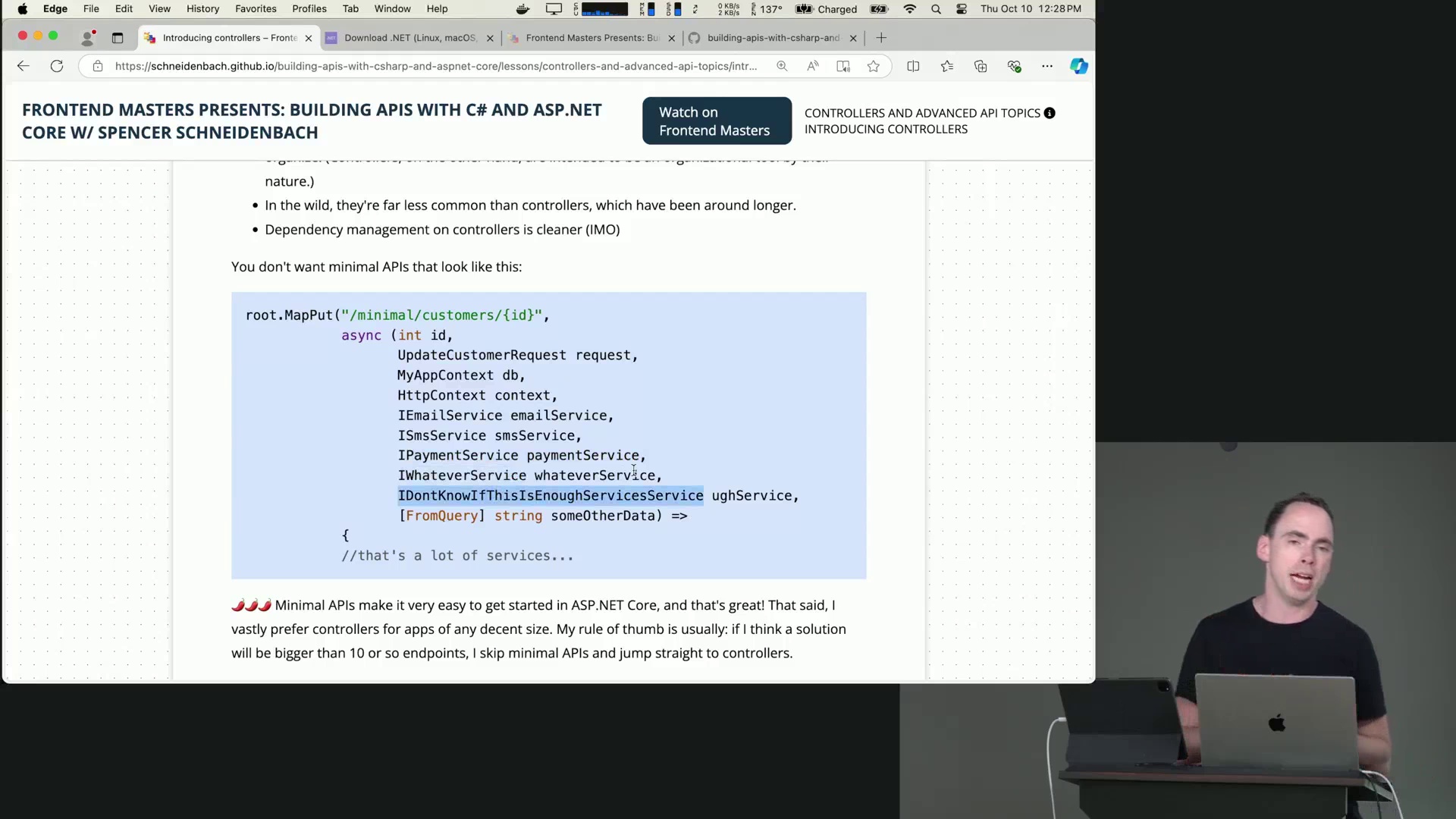
Task: Click "IPaymentService paymentService," code line
Action: click(522, 456)
